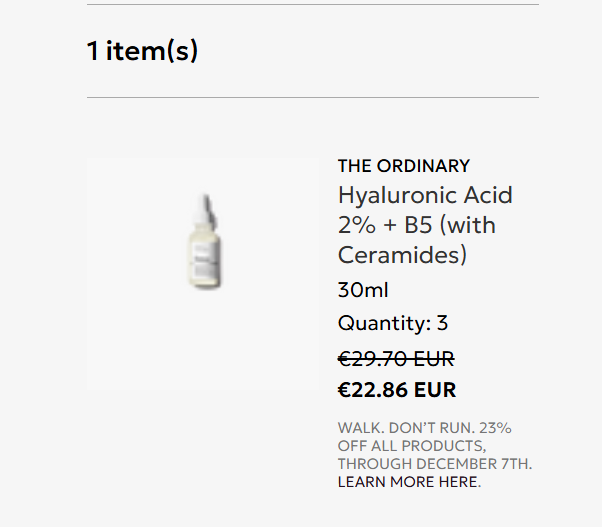Click the divider line below 1 item(s)
The height and width of the screenshot is (527, 602).
tap(312, 98)
